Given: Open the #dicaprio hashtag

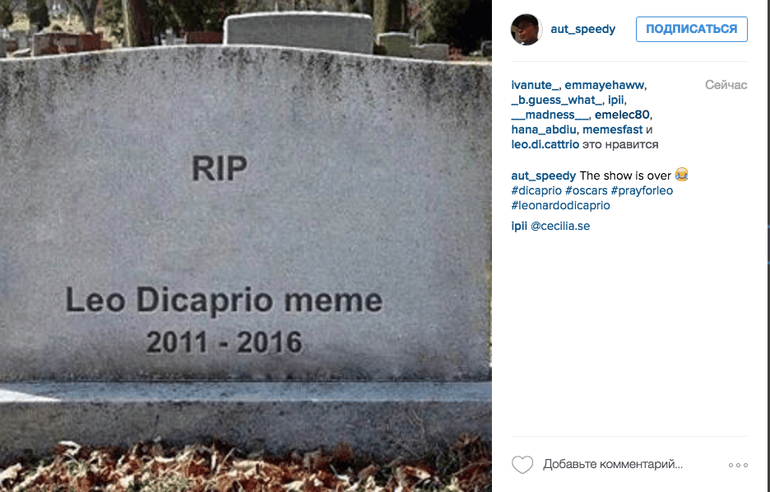Looking at the screenshot, I should pos(536,191).
